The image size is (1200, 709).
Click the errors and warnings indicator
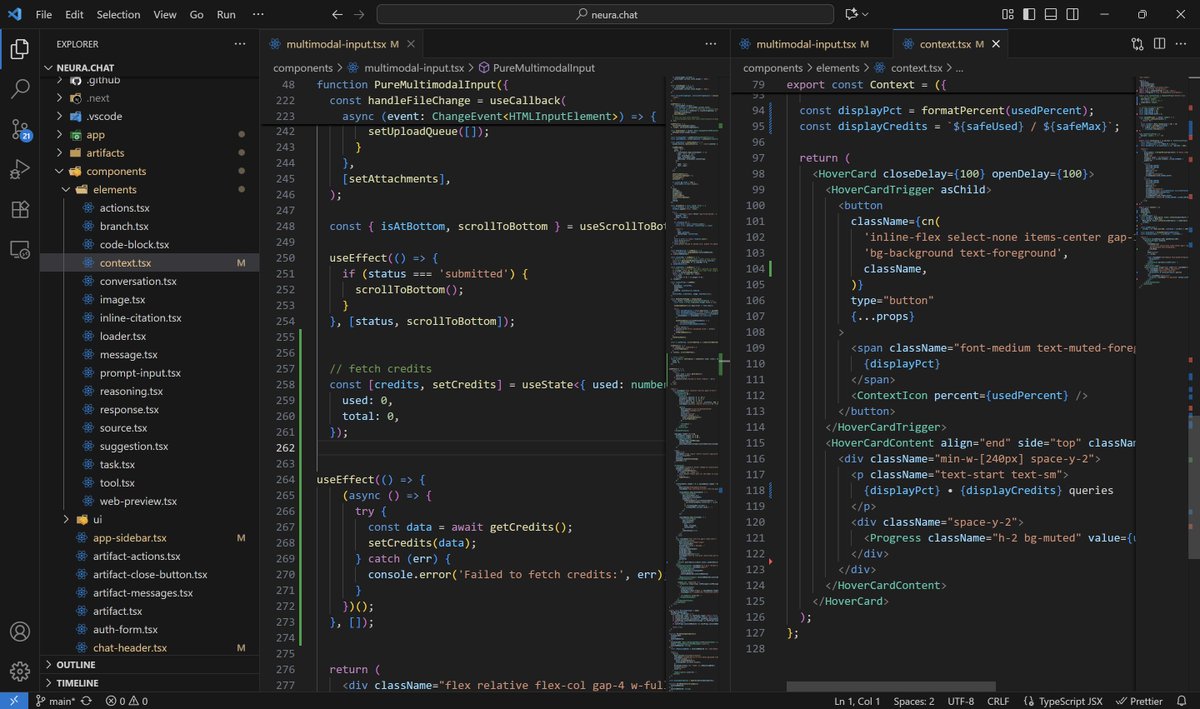pyautogui.click(x=127, y=701)
